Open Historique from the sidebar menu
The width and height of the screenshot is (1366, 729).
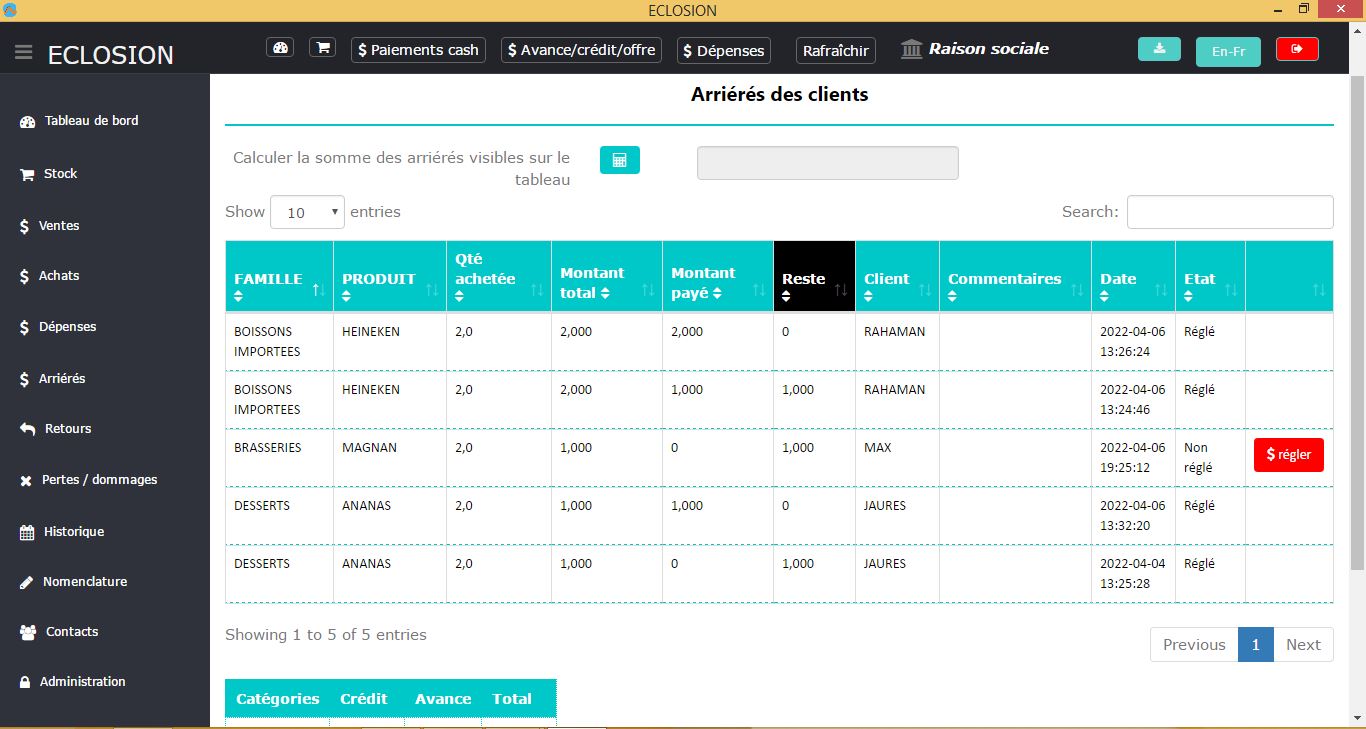pos(73,532)
